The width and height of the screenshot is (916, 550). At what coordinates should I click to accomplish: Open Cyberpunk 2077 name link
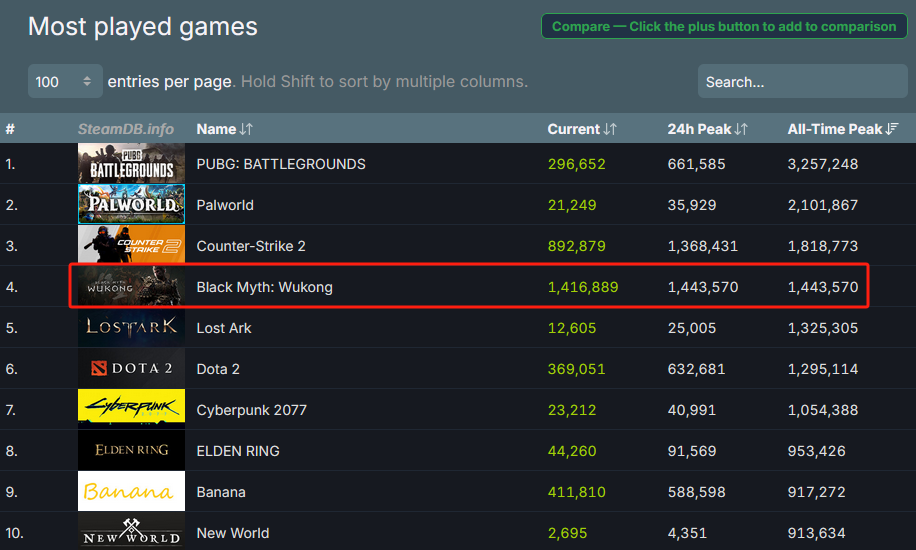[x=252, y=410]
